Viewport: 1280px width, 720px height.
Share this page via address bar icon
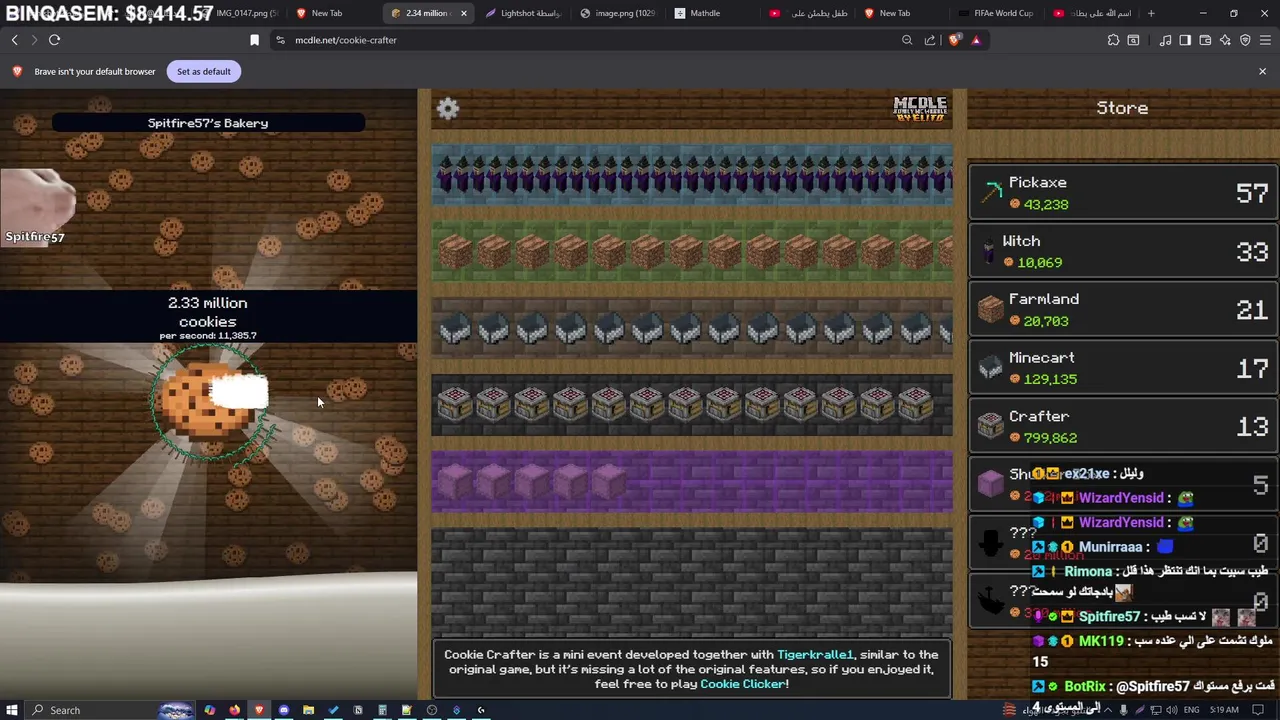click(x=930, y=40)
